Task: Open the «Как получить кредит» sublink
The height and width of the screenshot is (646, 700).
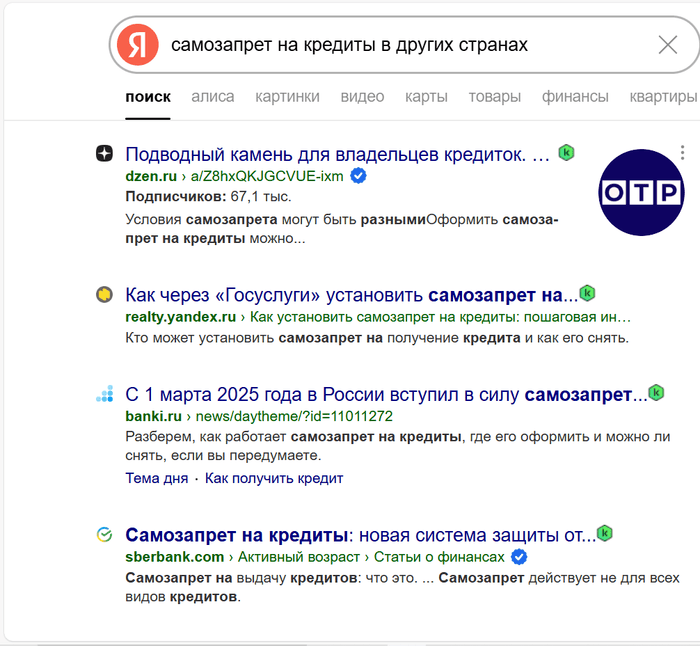Action: pos(274,478)
